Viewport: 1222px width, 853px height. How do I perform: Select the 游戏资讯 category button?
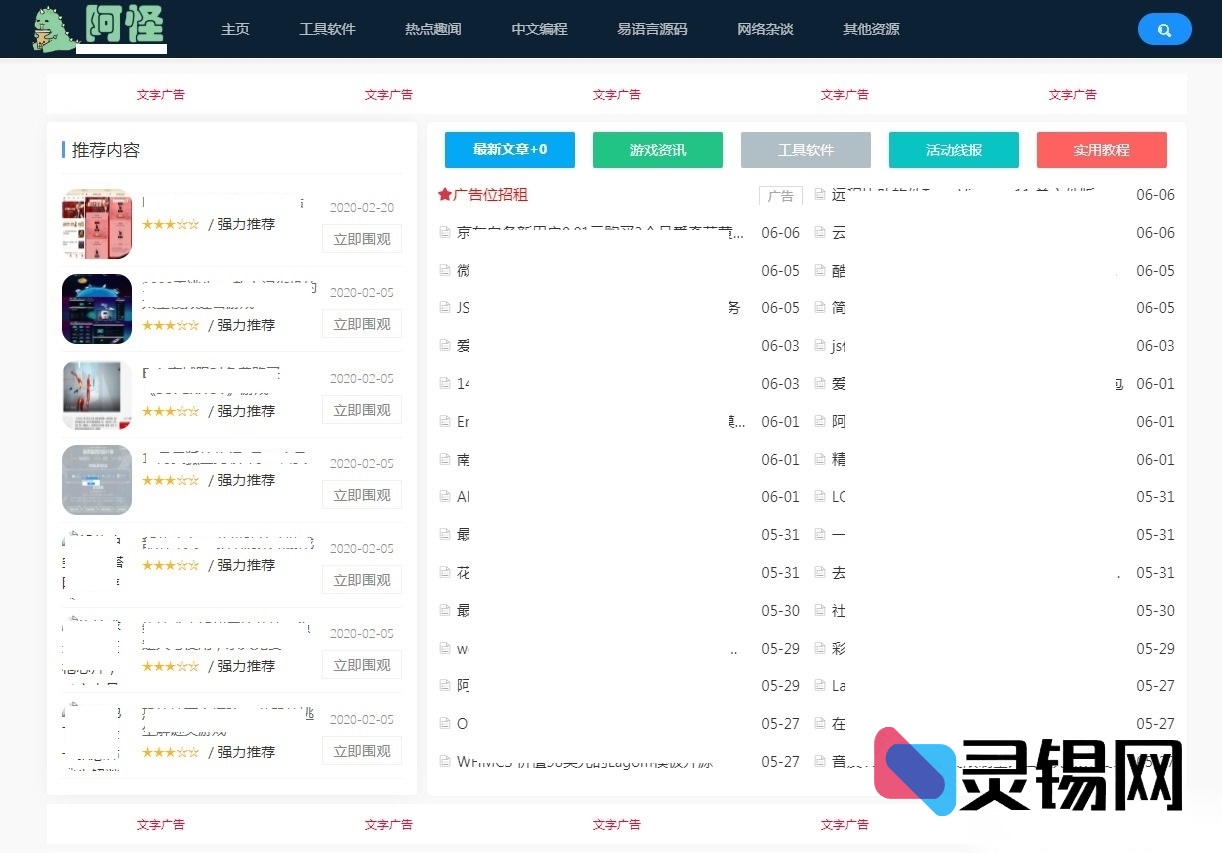[657, 149]
